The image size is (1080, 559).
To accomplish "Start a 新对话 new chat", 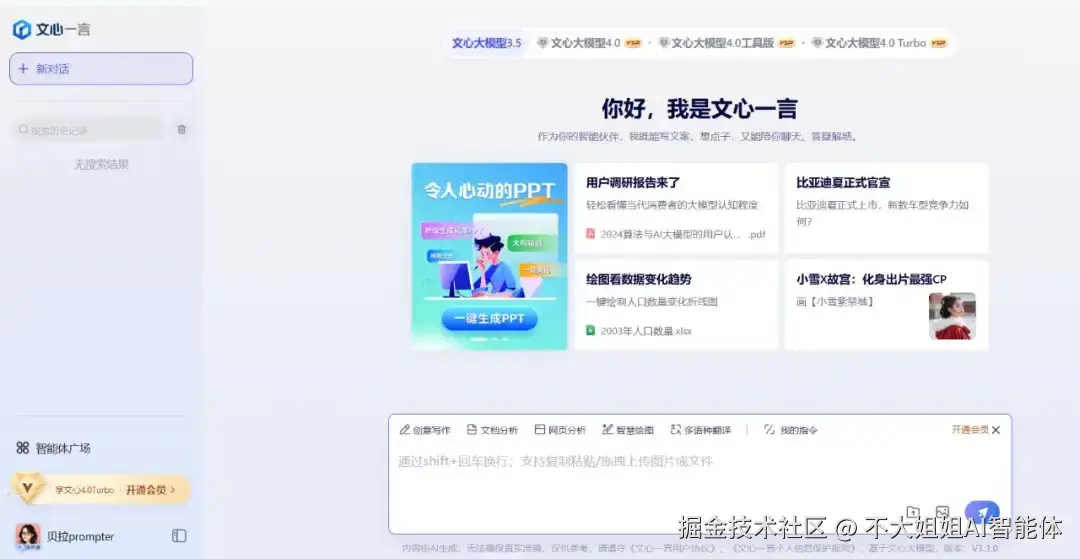I will point(101,69).
